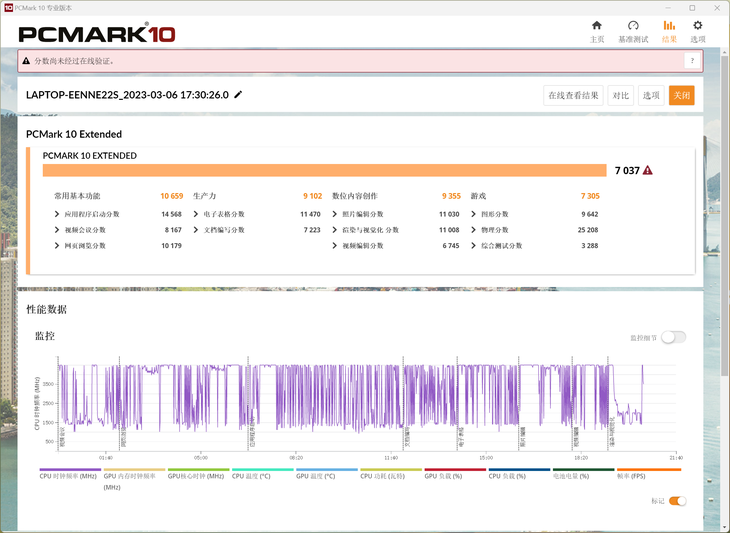Click the PCMARK 10 logo
Screen dimensions: 730x533
pyautogui.click(x=97, y=34)
